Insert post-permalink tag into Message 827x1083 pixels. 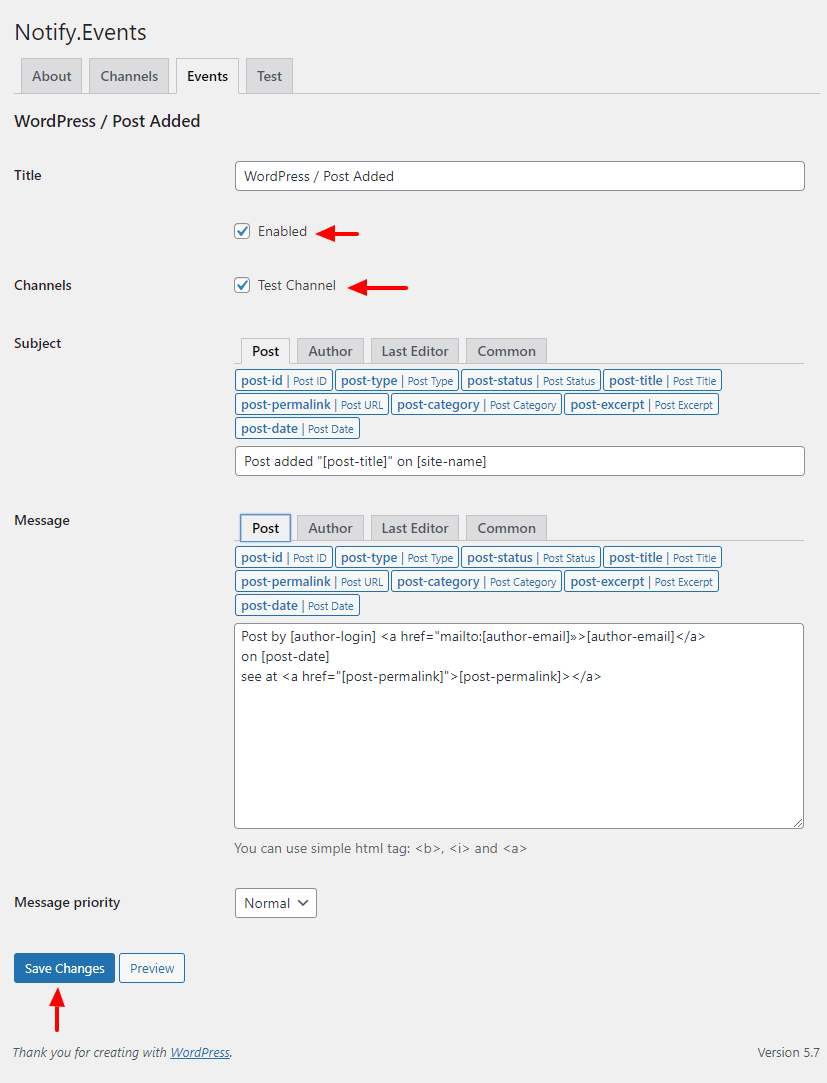312,582
